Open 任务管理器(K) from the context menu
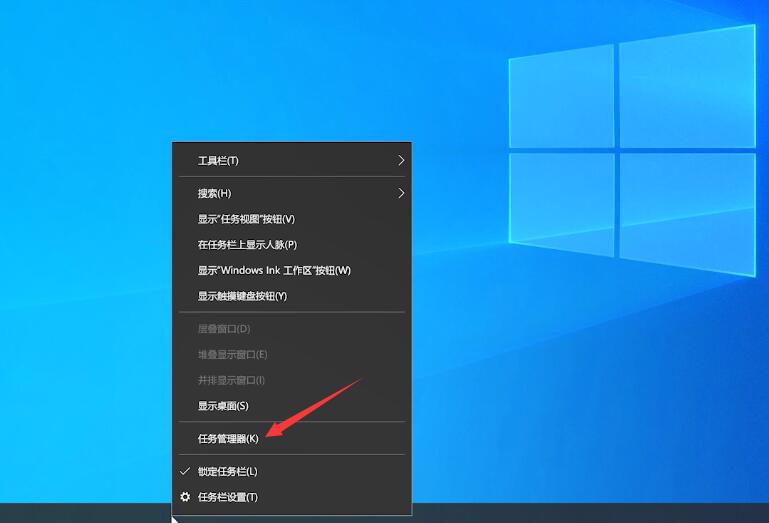 pyautogui.click(x=292, y=439)
